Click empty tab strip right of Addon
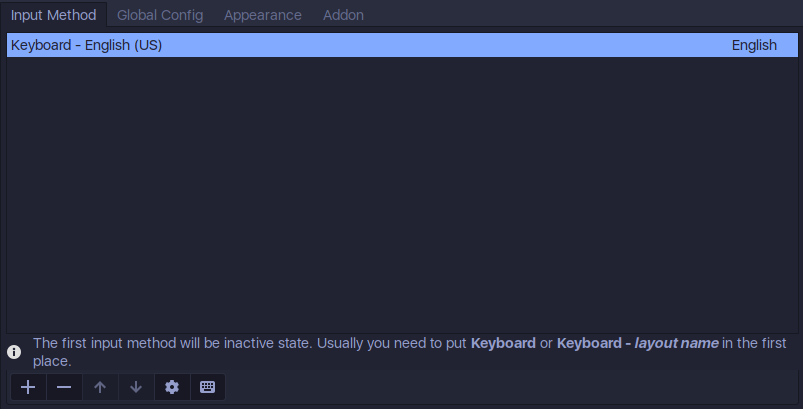This screenshot has width=803, height=409. click(x=586, y=15)
